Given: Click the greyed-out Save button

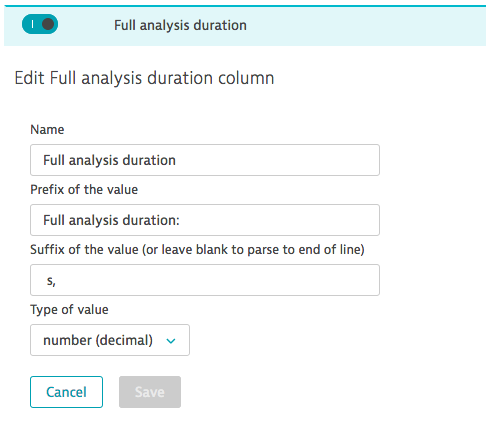Looking at the screenshot, I should click(x=150, y=392).
